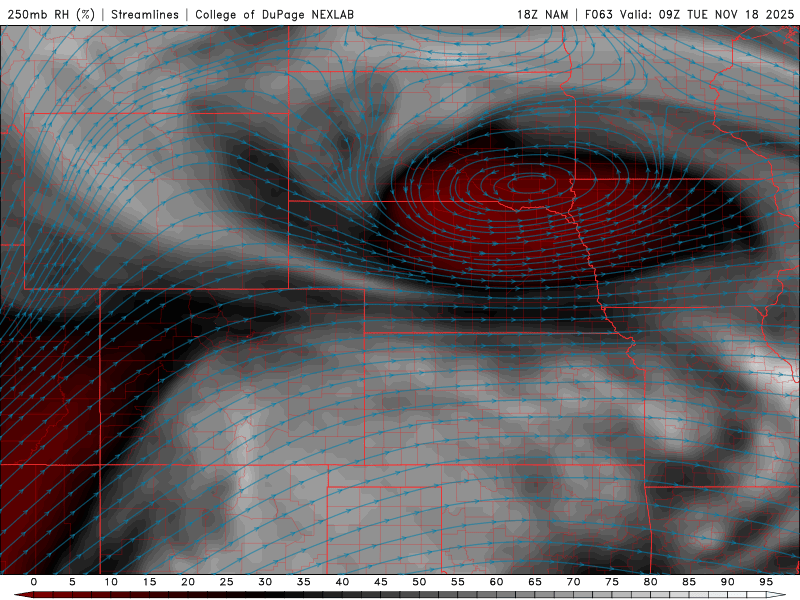Click the 95 value on the color scale
Image resolution: width=800 pixels, height=600 pixels.
[766, 582]
